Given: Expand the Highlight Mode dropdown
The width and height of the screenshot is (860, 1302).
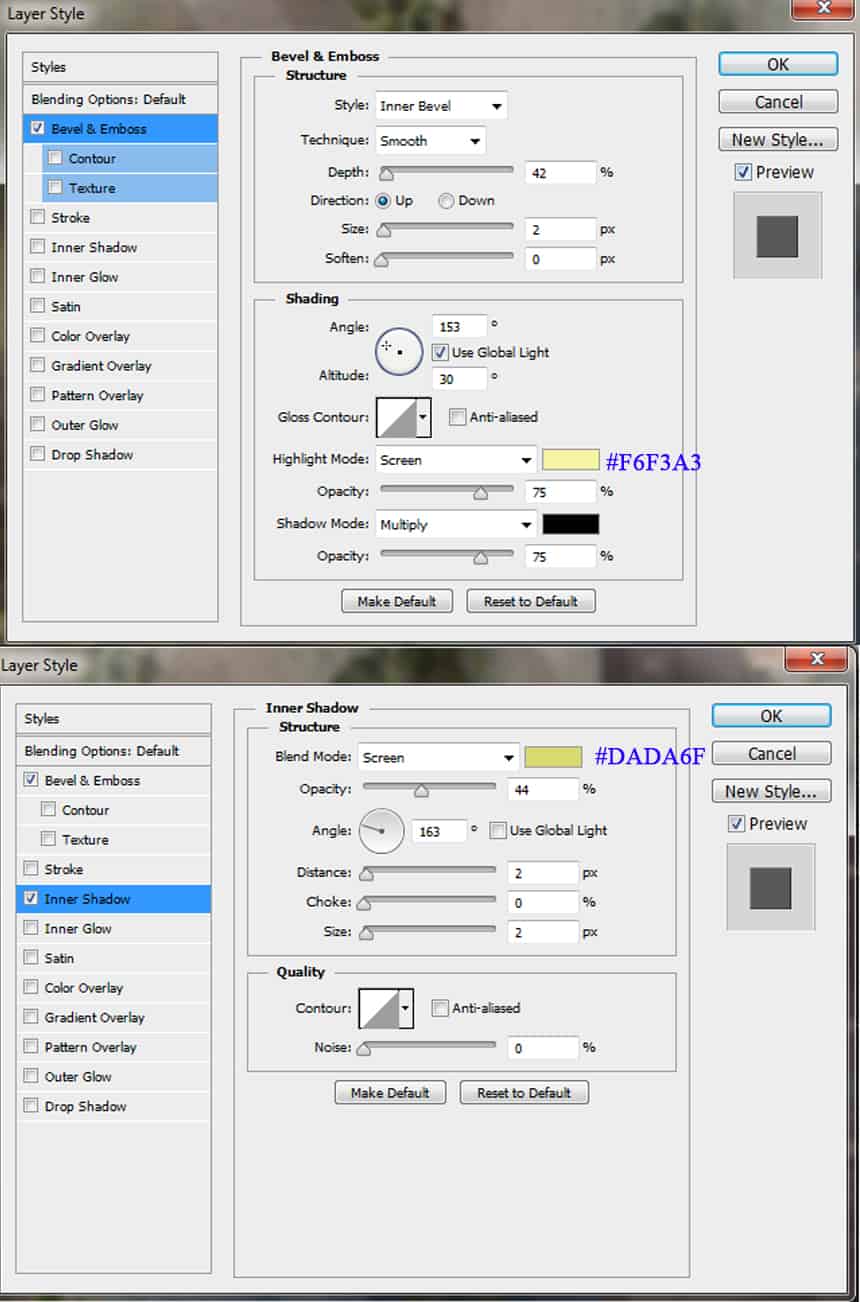Looking at the screenshot, I should tap(456, 460).
